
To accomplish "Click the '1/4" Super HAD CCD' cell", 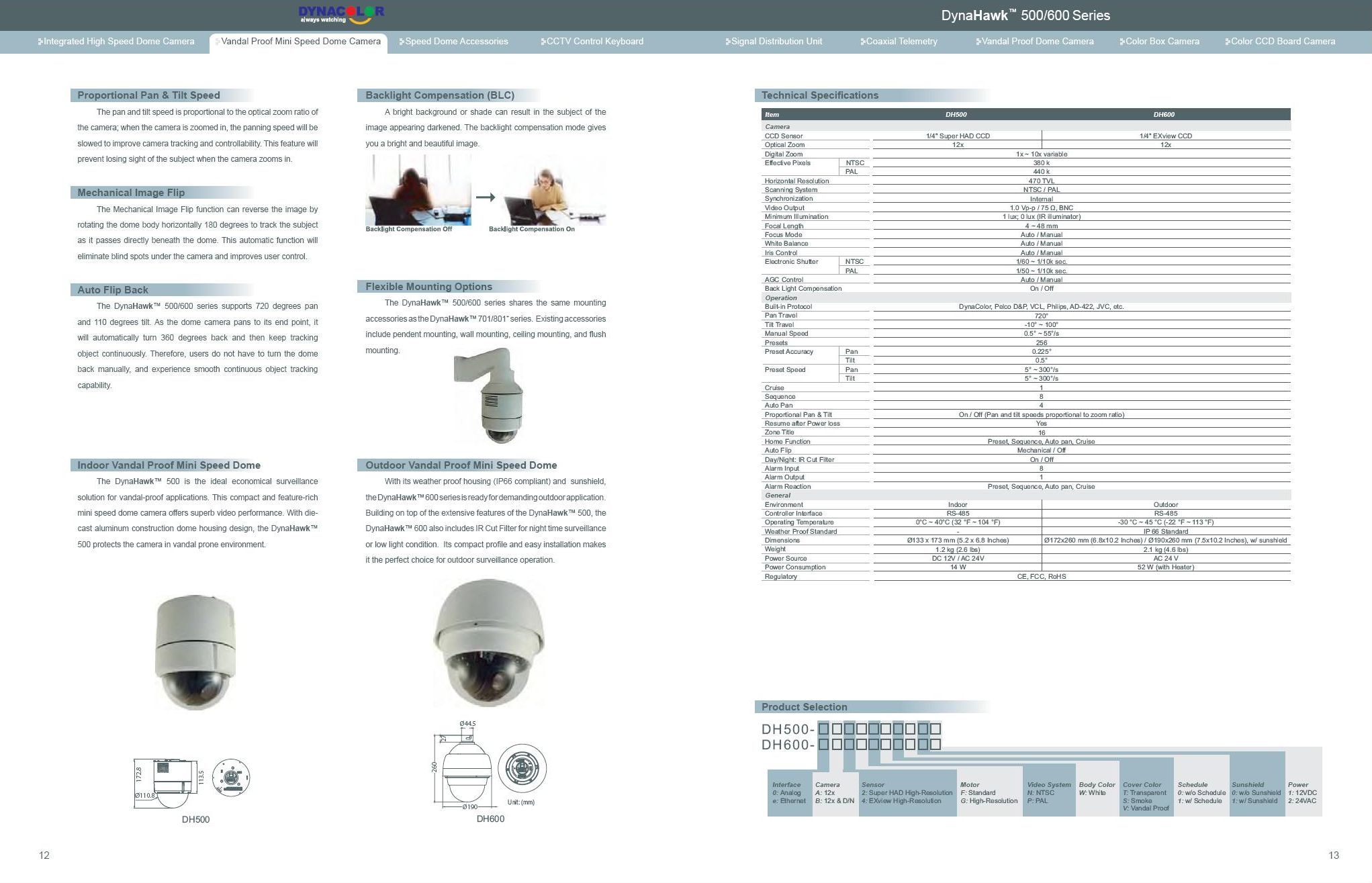I will coord(958,136).
